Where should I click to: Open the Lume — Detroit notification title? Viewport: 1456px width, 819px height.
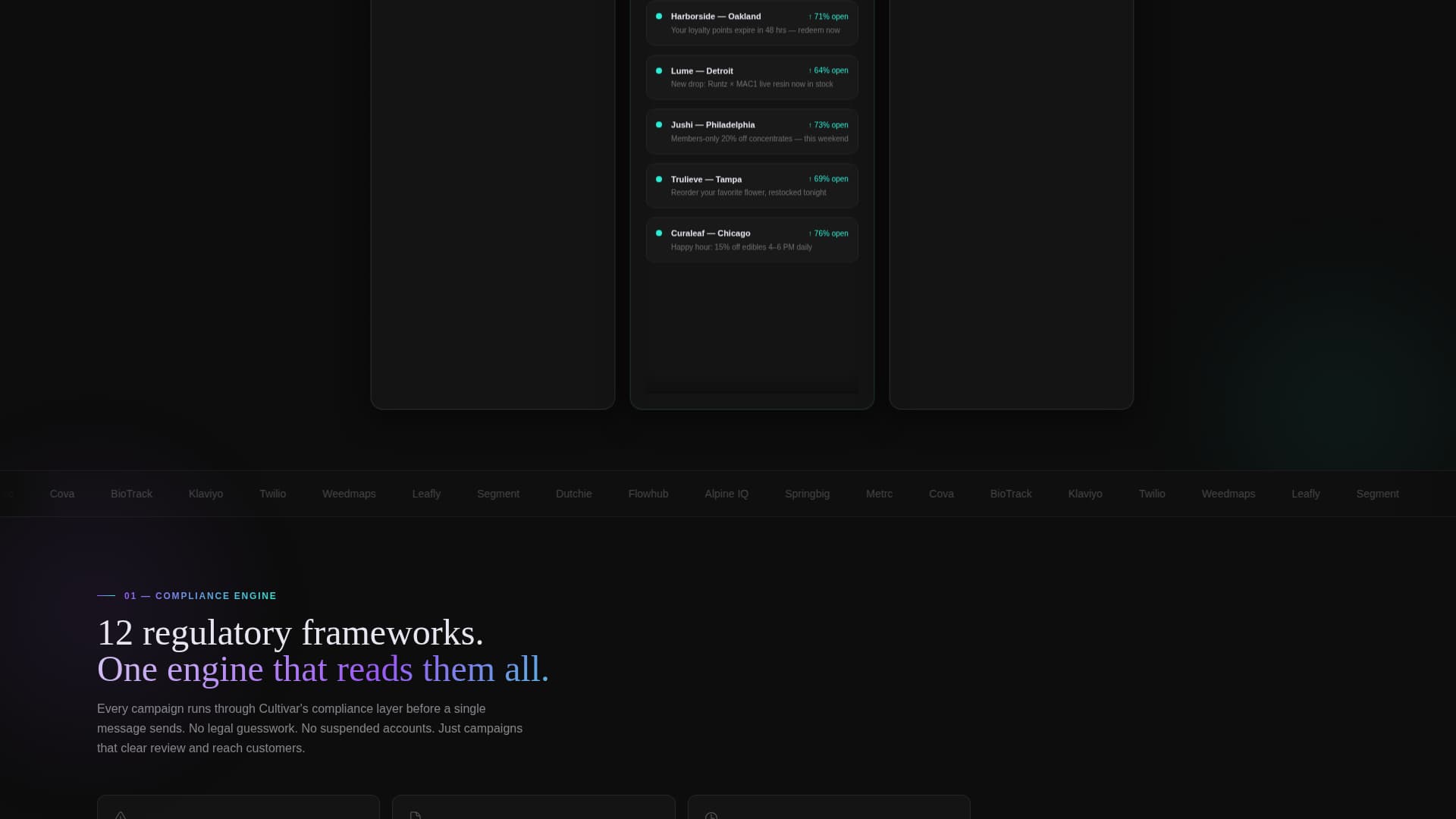point(701,71)
